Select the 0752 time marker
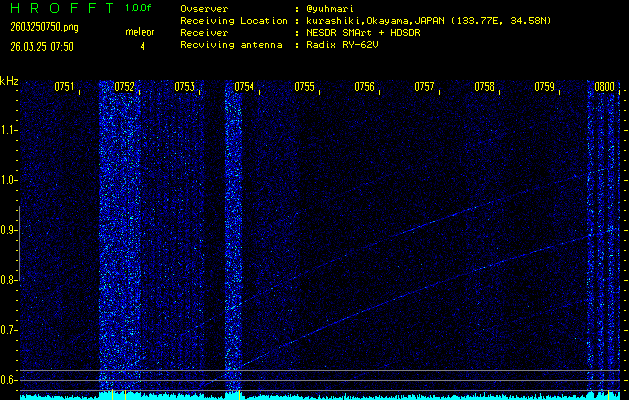 125,87
